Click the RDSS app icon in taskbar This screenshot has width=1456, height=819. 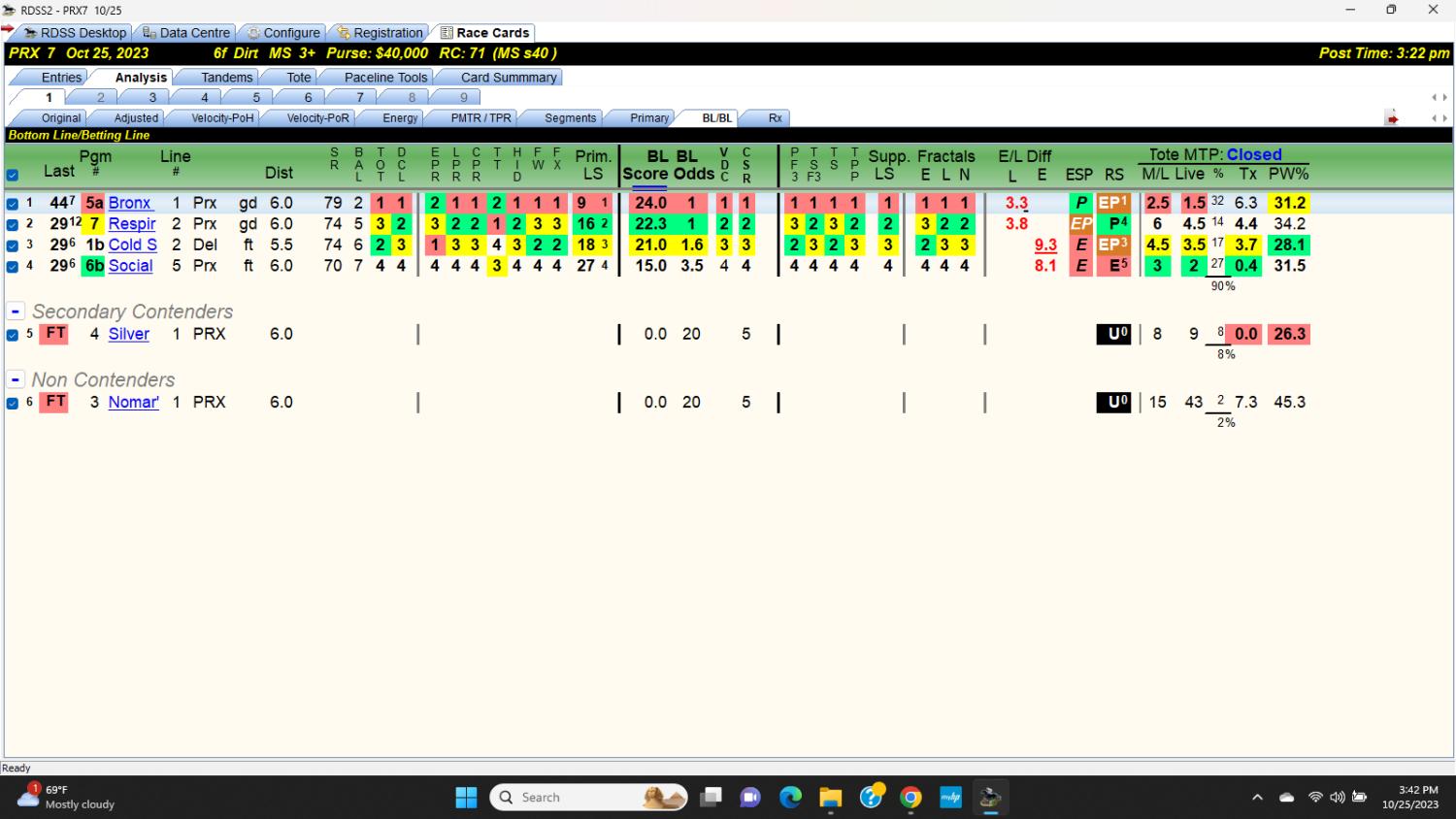tap(990, 798)
